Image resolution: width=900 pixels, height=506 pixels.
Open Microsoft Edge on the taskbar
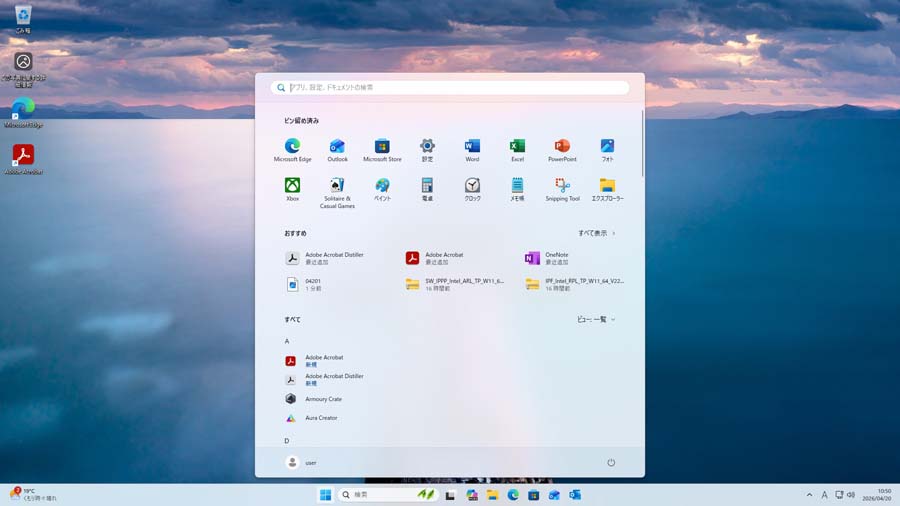click(x=513, y=495)
